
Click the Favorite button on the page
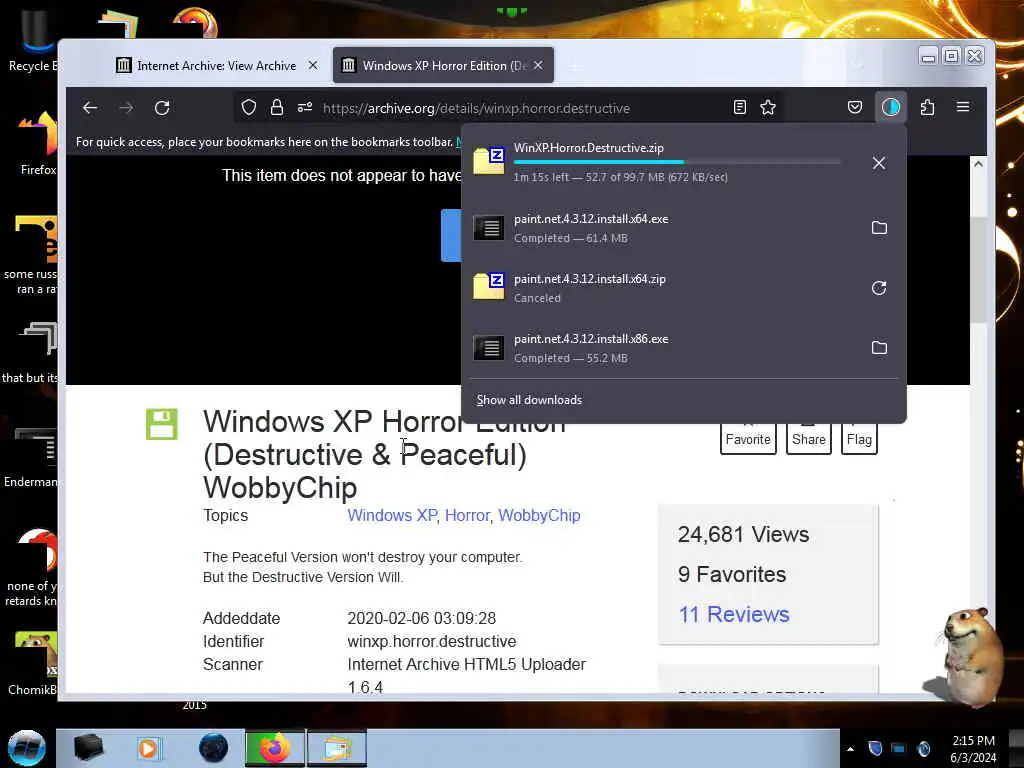pos(748,438)
